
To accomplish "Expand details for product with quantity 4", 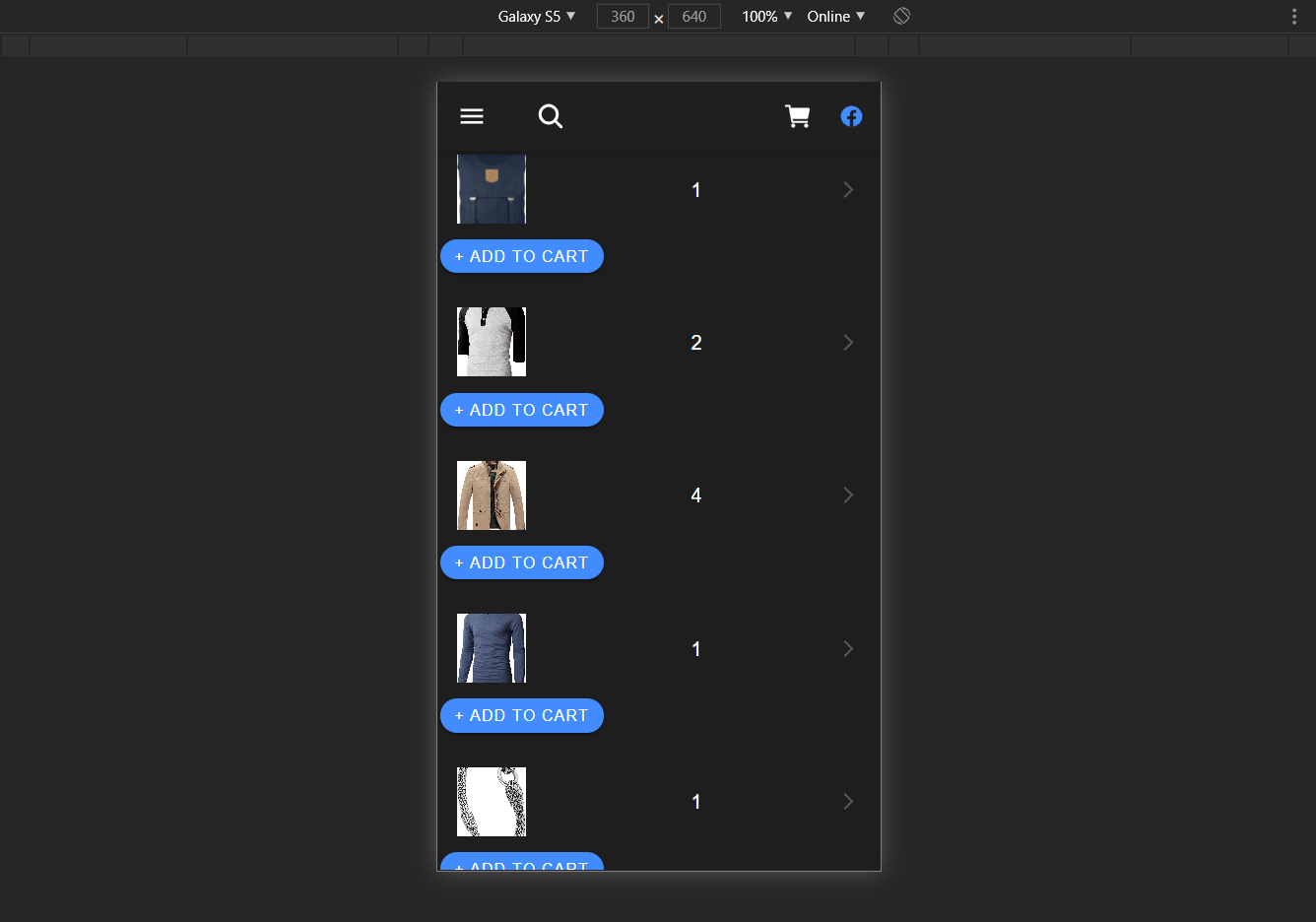I will point(848,494).
